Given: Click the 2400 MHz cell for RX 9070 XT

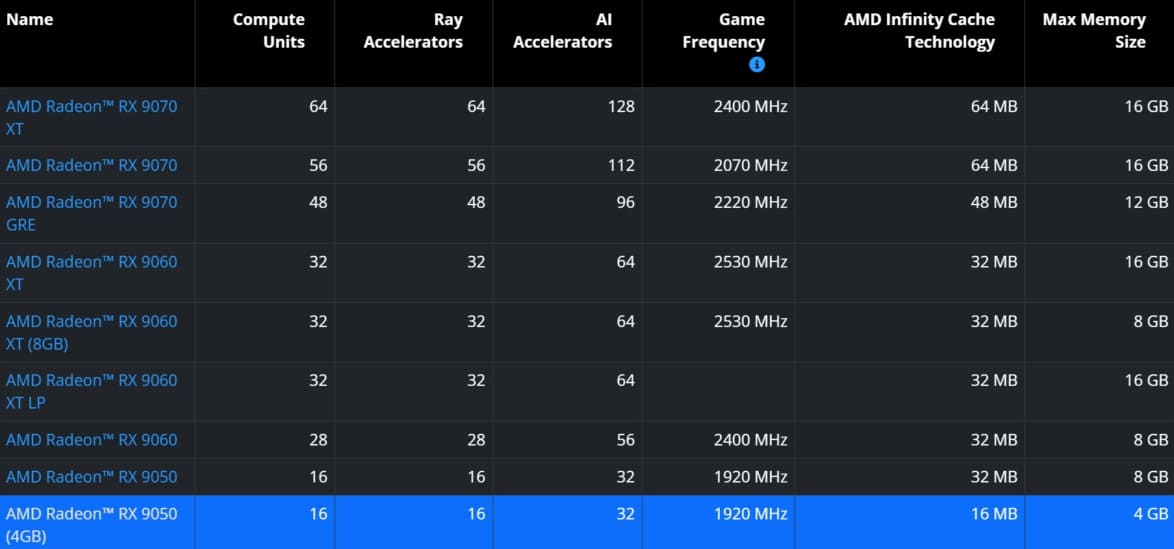Looking at the screenshot, I should pyautogui.click(x=751, y=106).
